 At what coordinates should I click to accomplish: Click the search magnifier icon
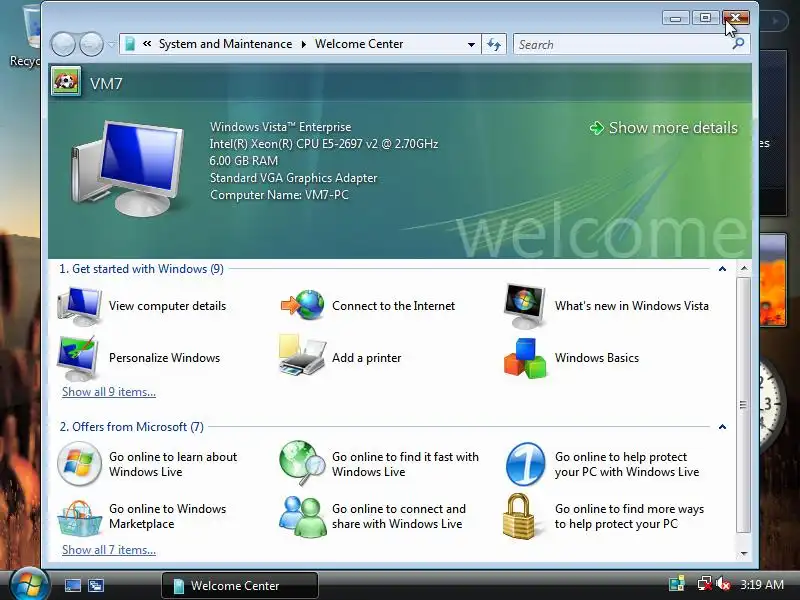[738, 44]
